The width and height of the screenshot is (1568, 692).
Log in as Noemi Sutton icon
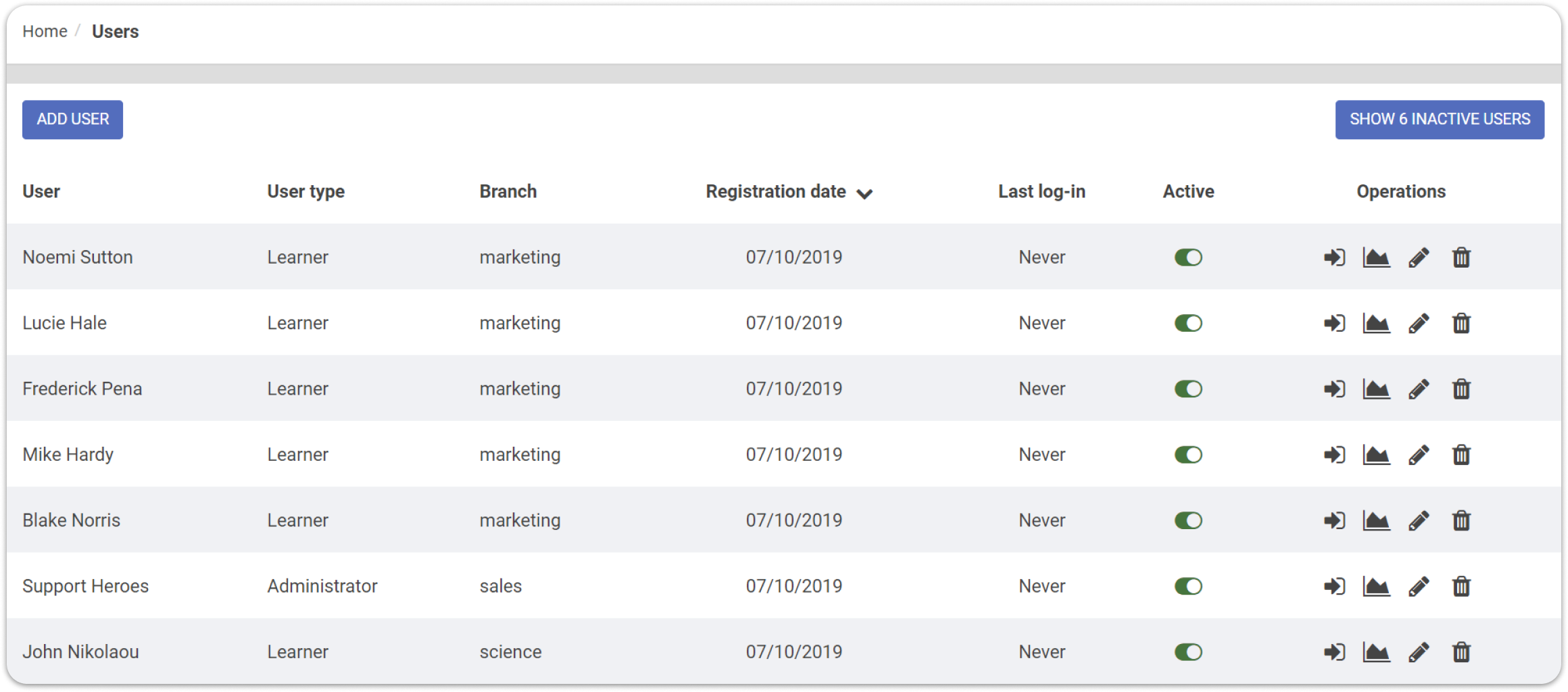(x=1334, y=257)
